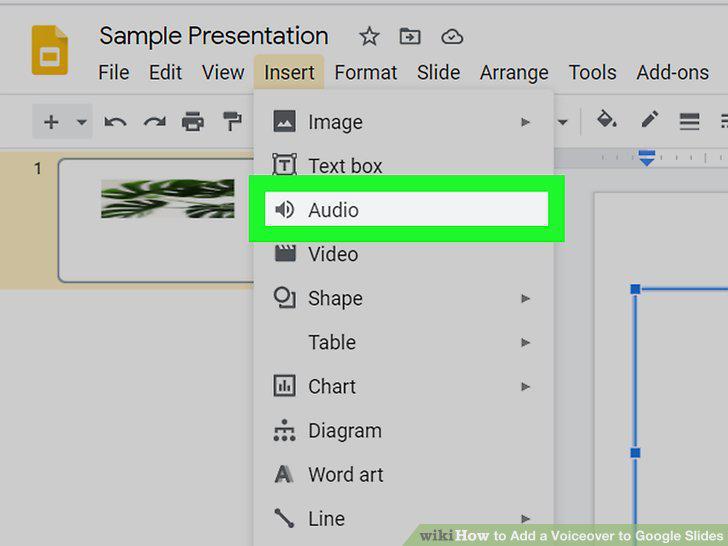
Task: Click the left-middle selection handle on the slide
Action: 635,452
